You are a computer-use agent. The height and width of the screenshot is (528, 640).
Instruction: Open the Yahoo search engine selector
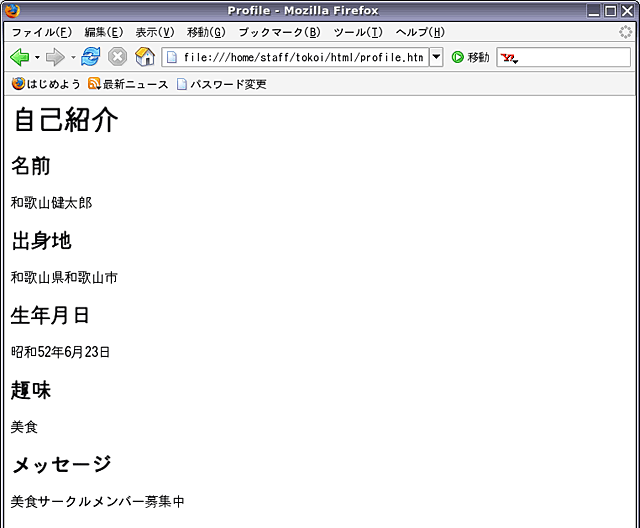[509, 58]
